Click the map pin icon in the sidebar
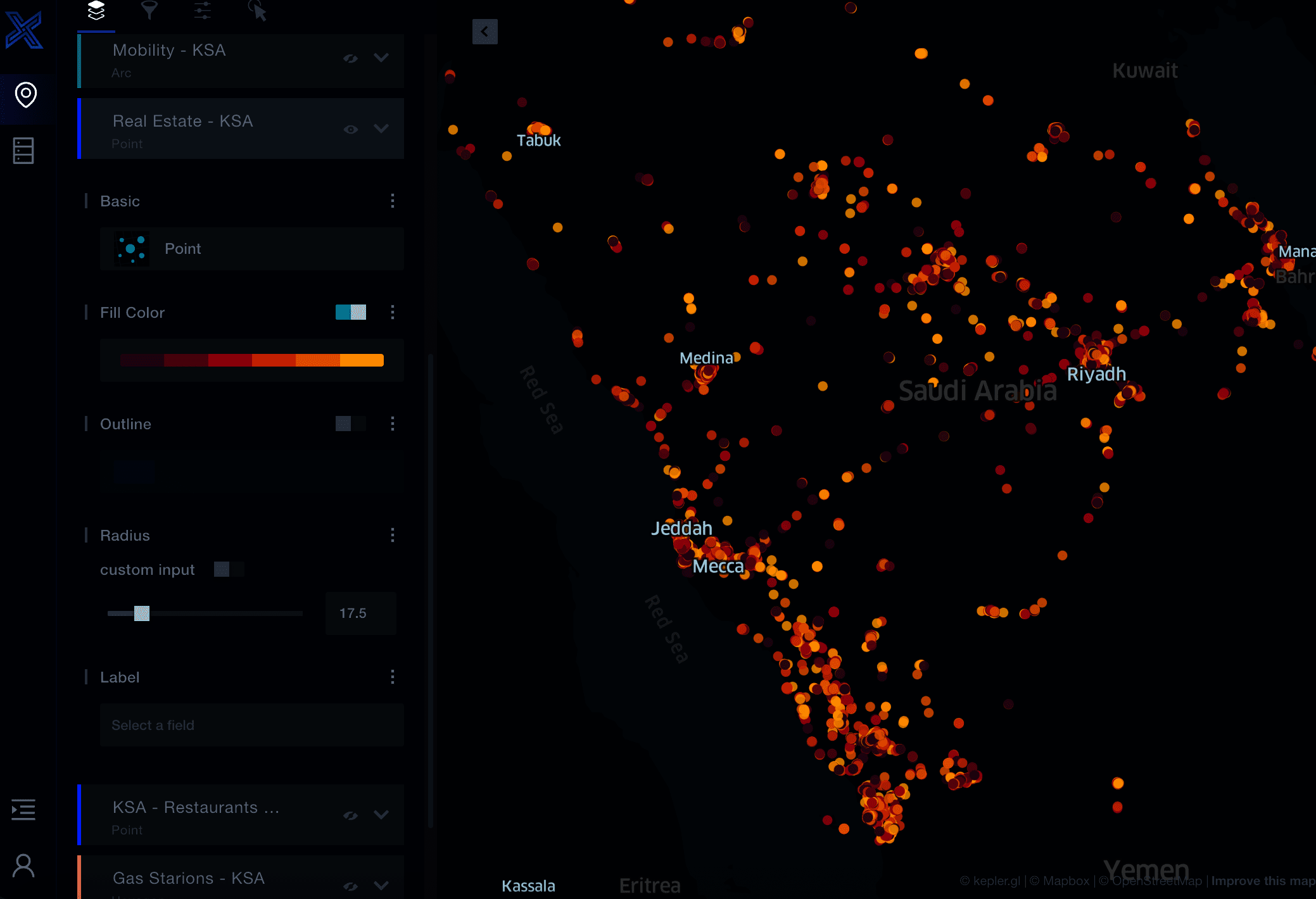The width and height of the screenshot is (1316, 899). (25, 96)
